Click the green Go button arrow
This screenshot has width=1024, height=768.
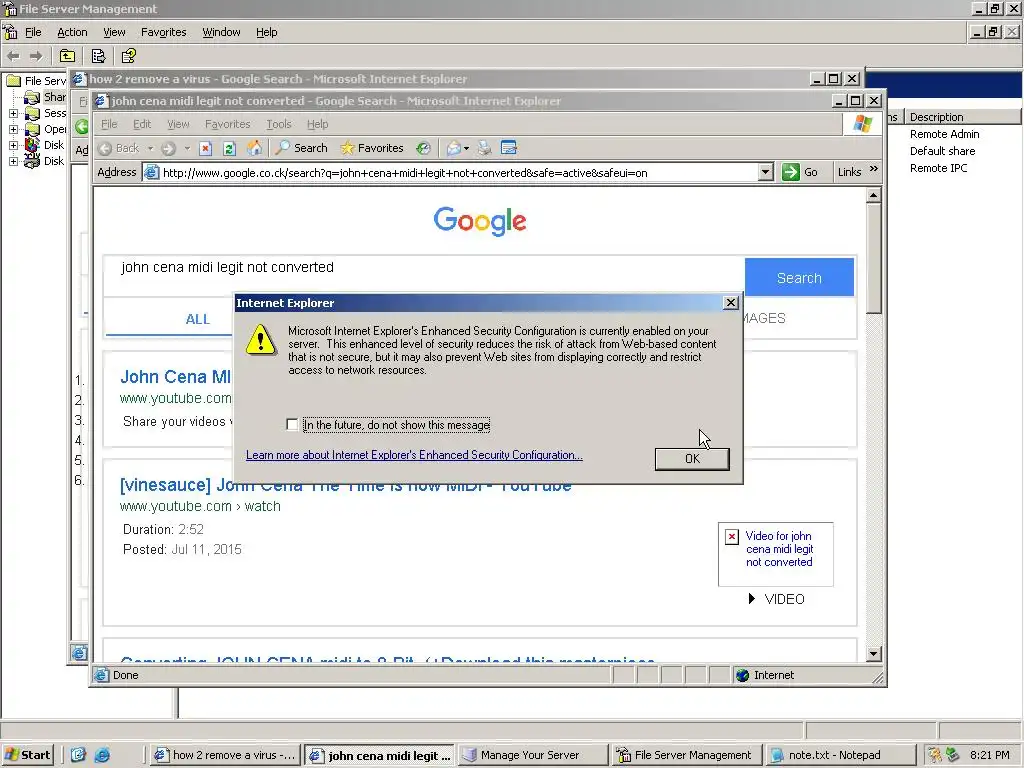click(x=791, y=172)
